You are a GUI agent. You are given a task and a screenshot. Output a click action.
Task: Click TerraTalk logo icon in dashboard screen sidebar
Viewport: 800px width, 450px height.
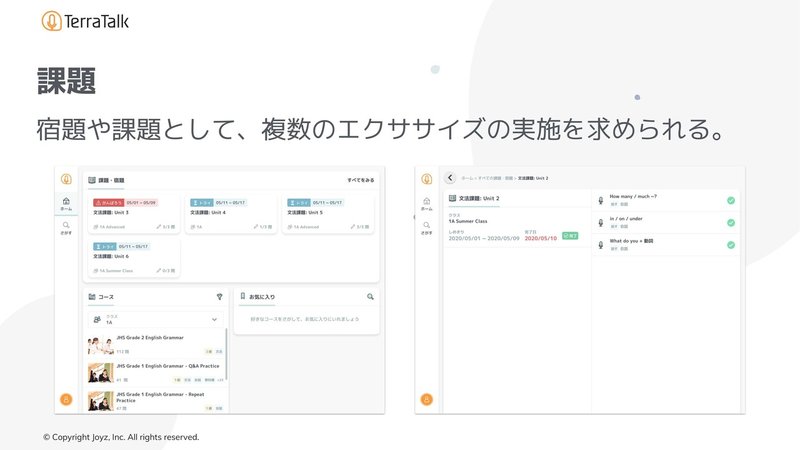[66, 179]
